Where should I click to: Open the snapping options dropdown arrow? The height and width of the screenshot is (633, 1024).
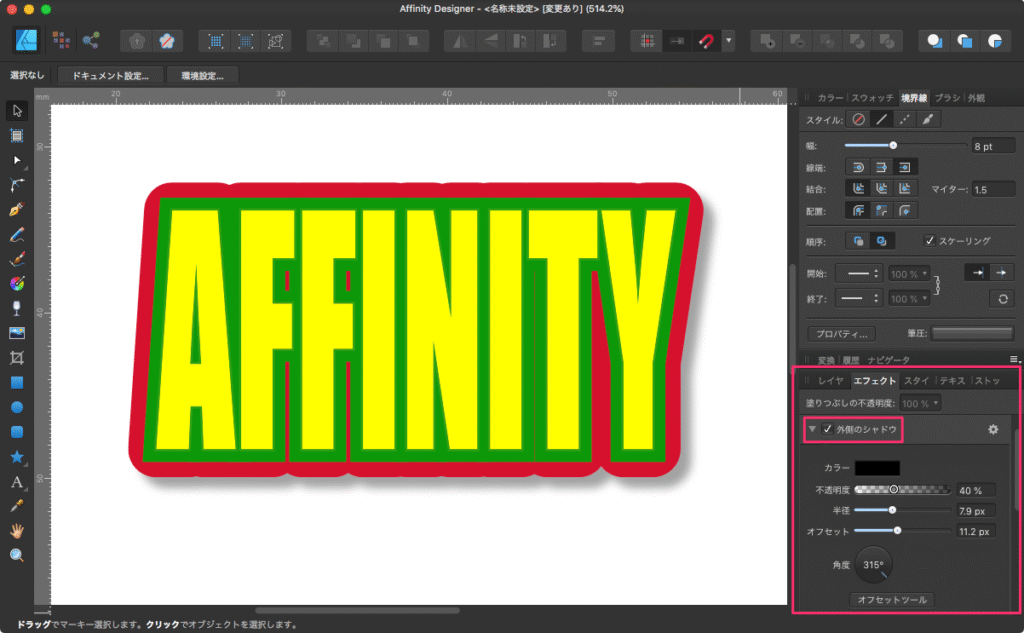click(729, 41)
